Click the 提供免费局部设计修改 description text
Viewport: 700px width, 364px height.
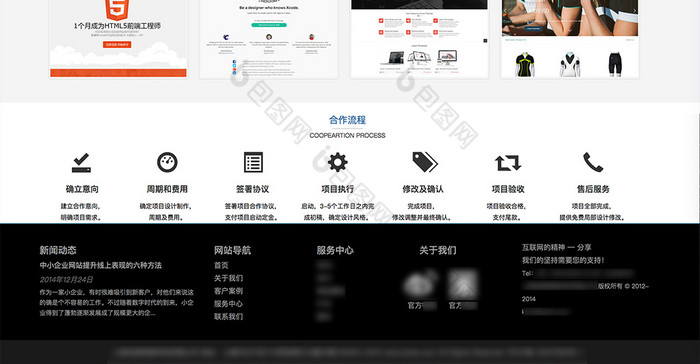click(592, 218)
